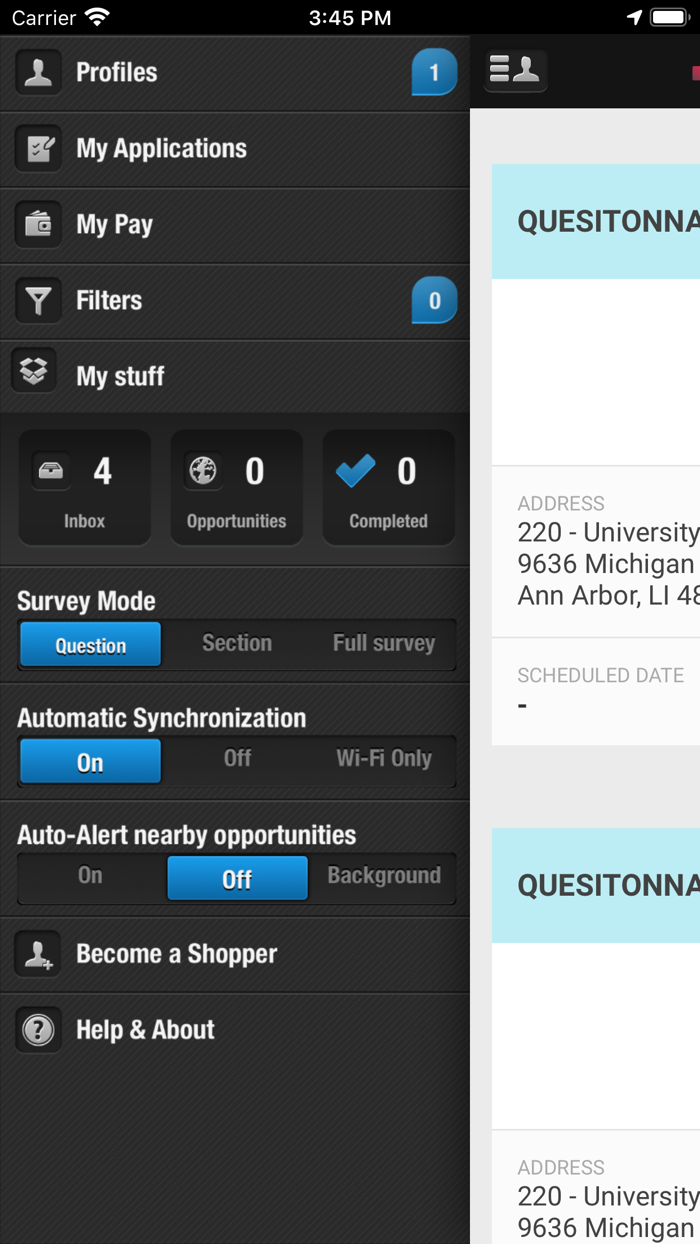Choose Background for Auto-Alert opportunities

coord(383,876)
